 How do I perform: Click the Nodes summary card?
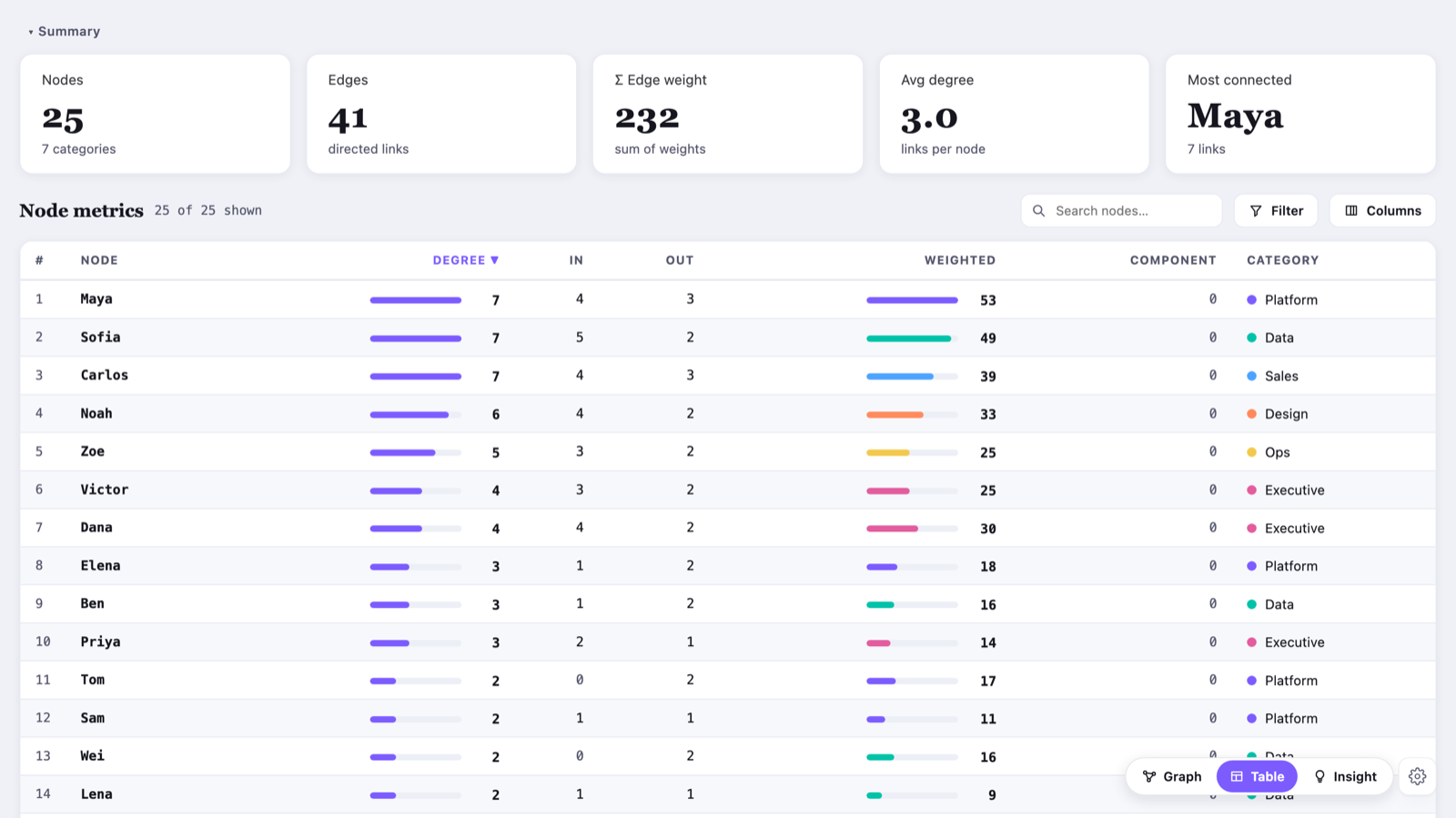156,114
